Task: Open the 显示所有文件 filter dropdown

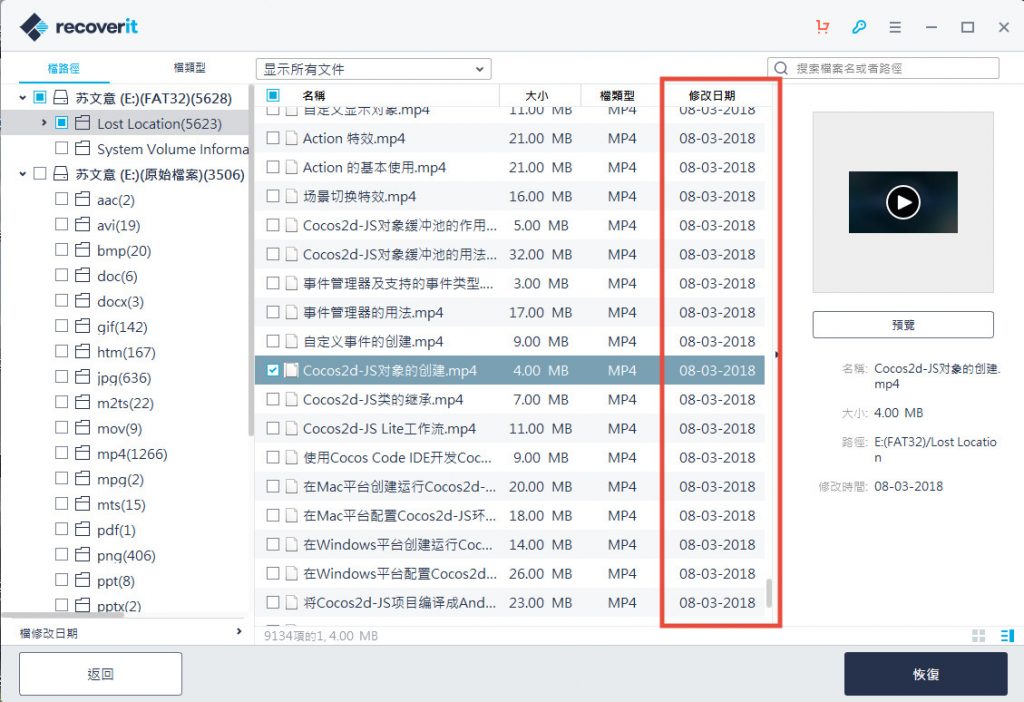Action: [x=374, y=69]
